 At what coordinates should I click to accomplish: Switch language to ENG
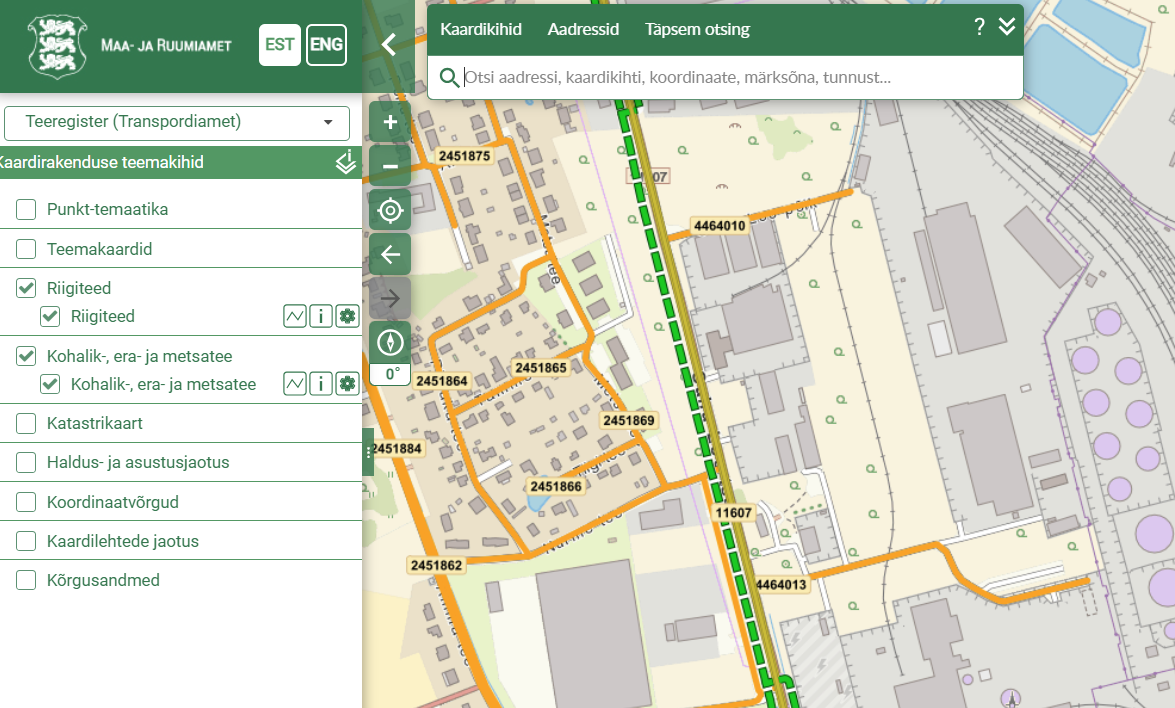pyautogui.click(x=326, y=45)
